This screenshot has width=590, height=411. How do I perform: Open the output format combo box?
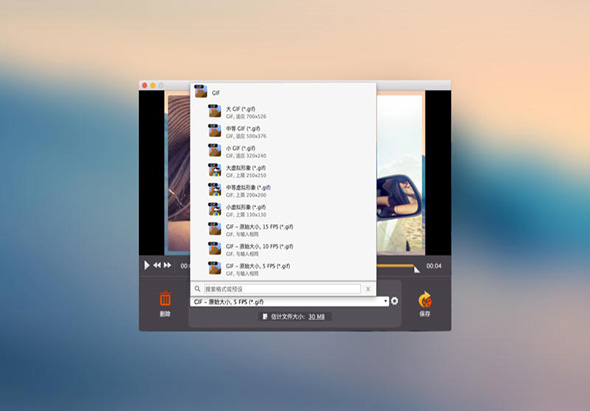pyautogui.click(x=289, y=301)
